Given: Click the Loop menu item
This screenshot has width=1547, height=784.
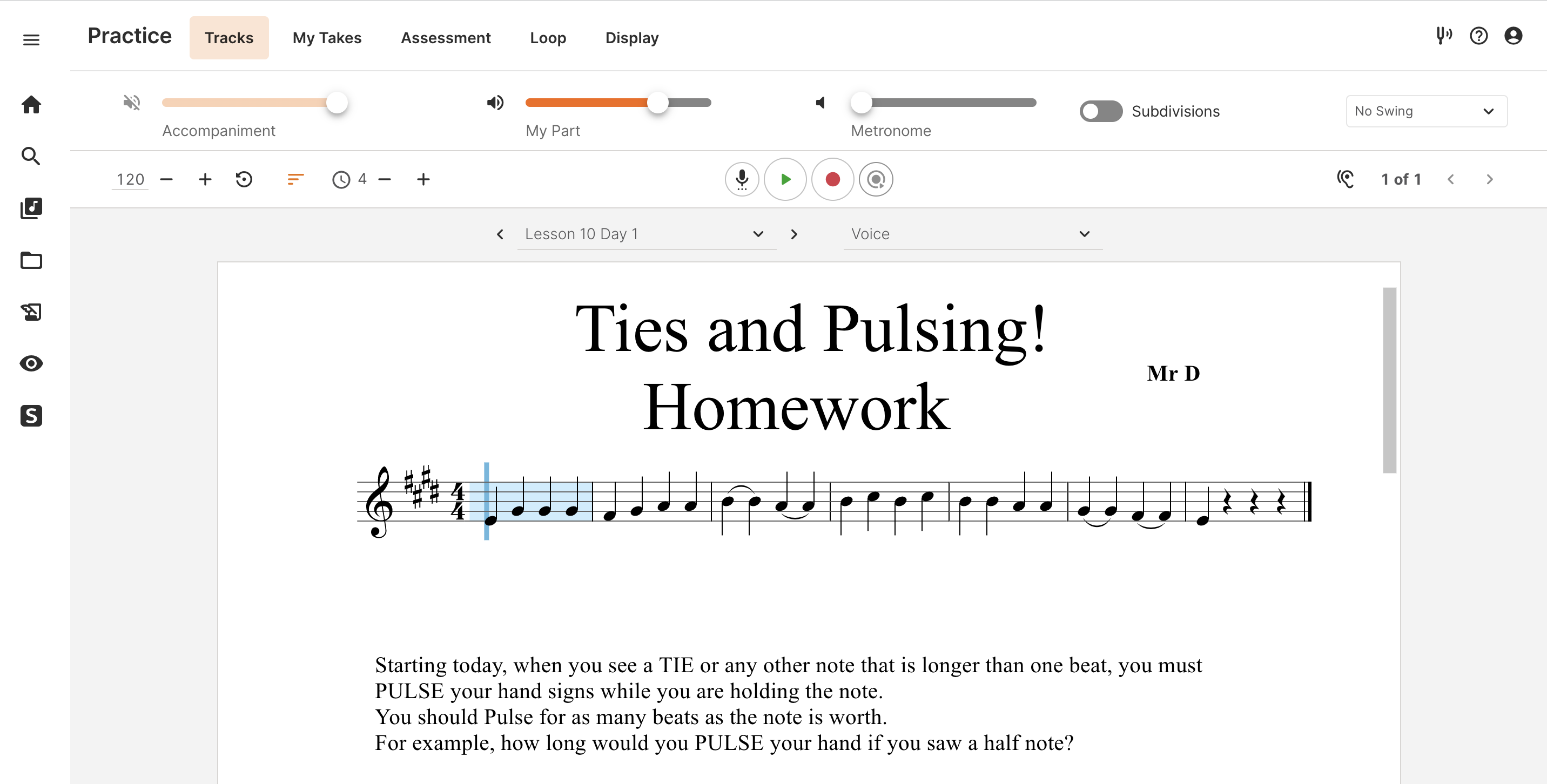Looking at the screenshot, I should point(548,38).
